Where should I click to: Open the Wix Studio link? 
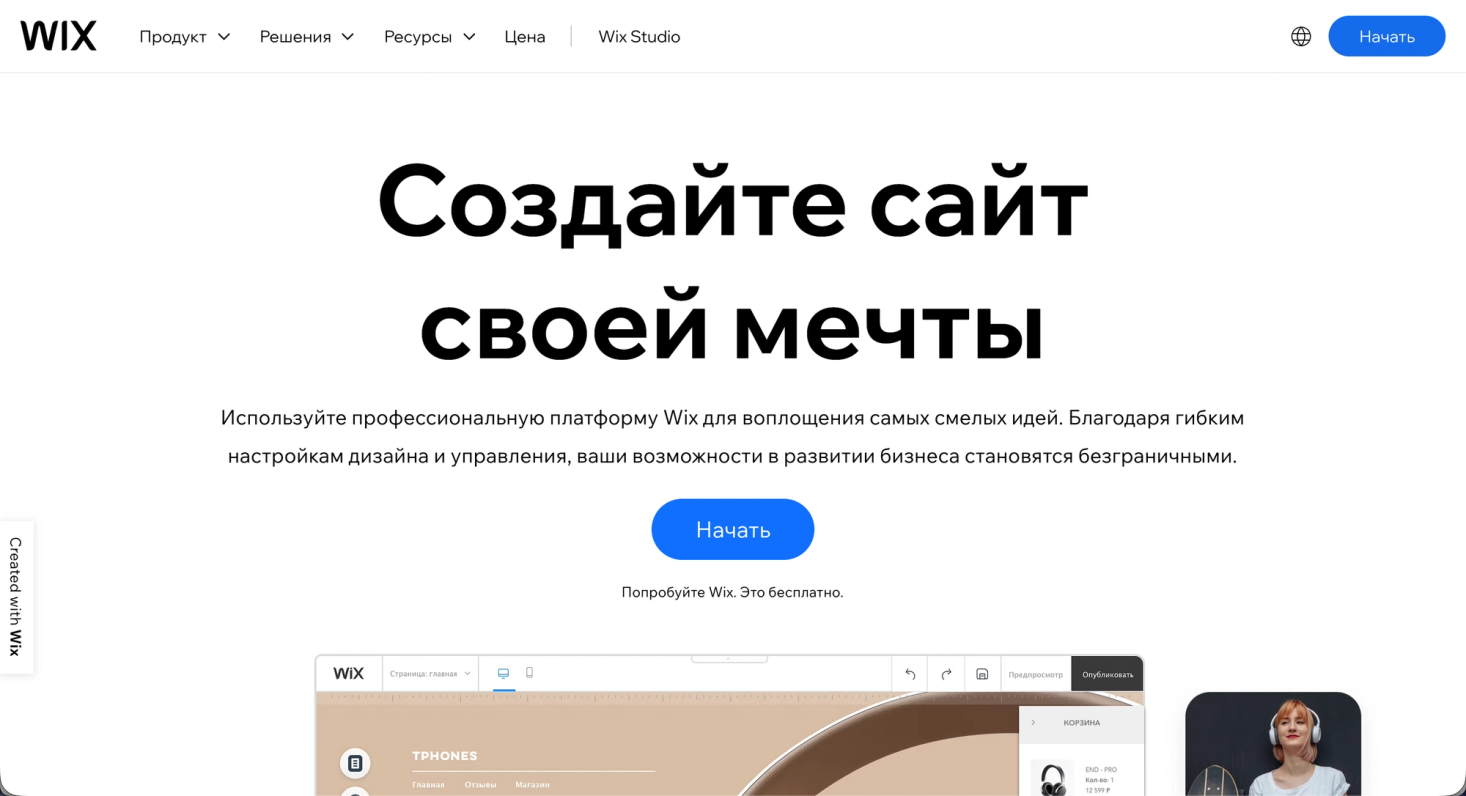point(639,36)
